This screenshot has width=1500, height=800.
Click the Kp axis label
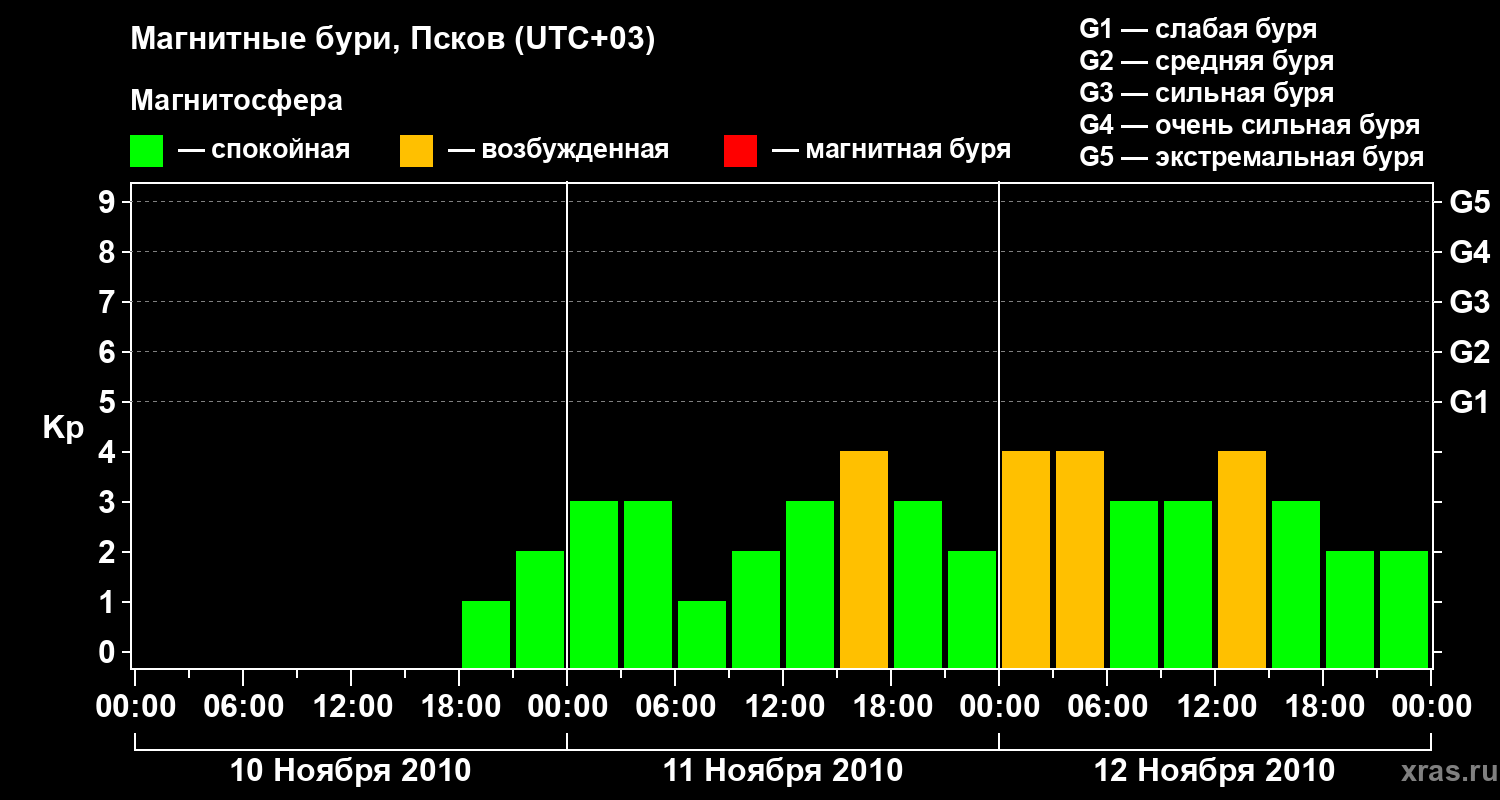point(63,428)
